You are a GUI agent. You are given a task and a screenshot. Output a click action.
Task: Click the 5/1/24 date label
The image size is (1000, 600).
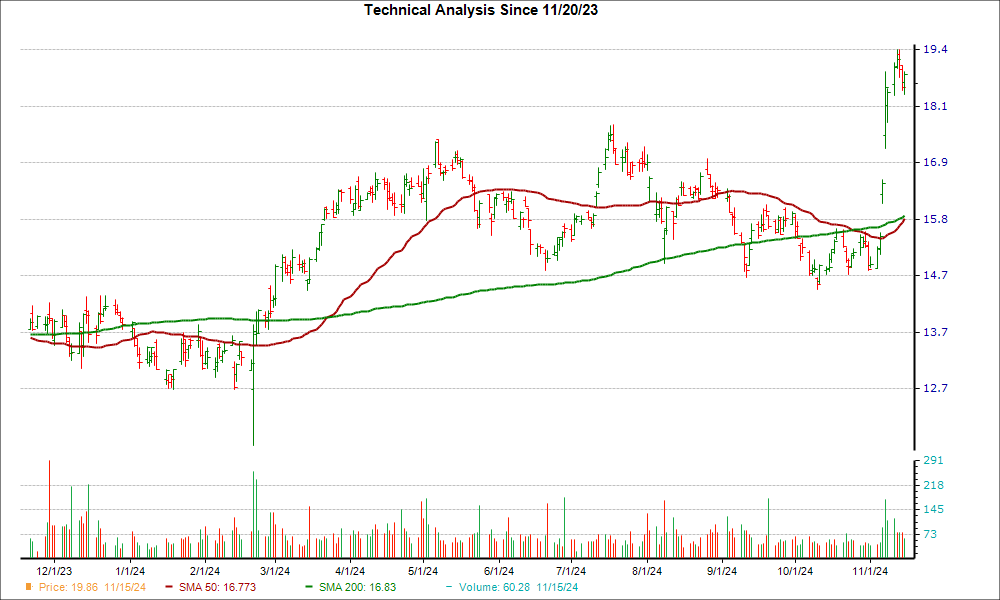coord(423,571)
